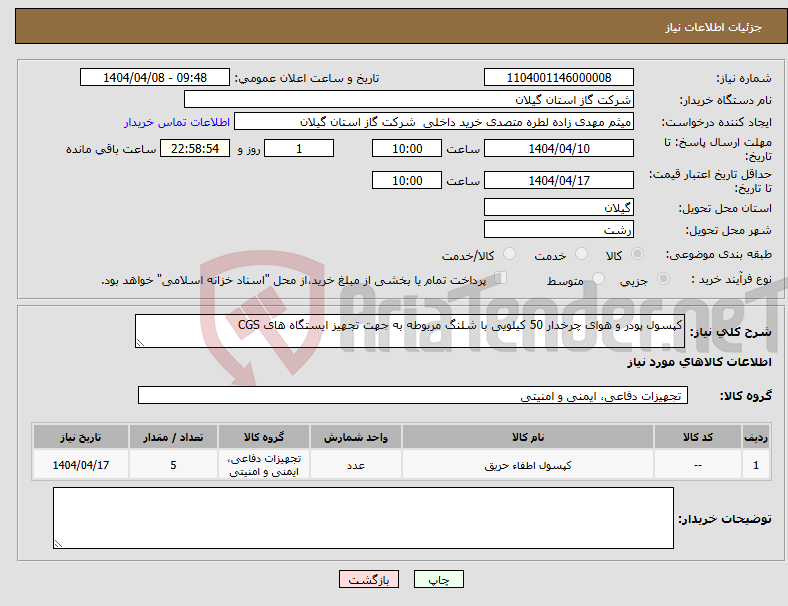Click the announcement date field 1404/04/08 - 09:48
Image resolution: width=788 pixels, height=606 pixels.
pos(155,78)
